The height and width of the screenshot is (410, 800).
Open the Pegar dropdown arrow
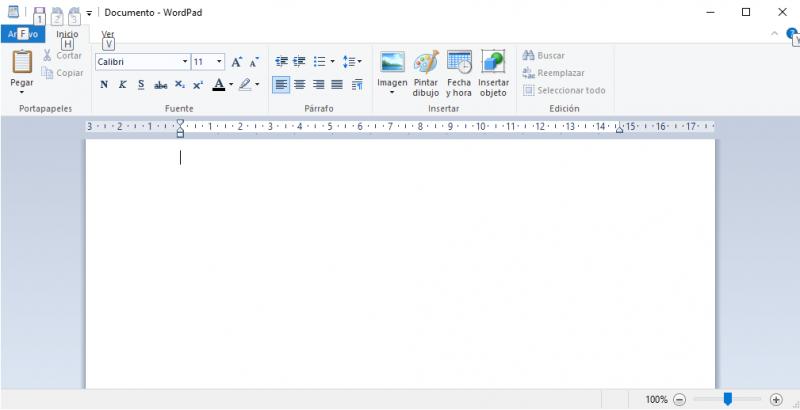click(x=22, y=92)
